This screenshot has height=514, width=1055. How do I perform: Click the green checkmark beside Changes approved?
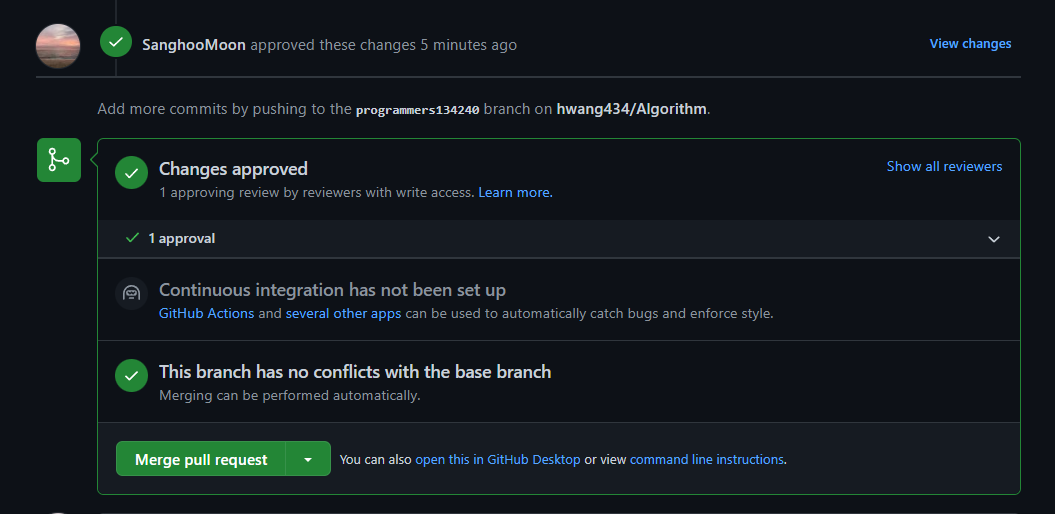click(131, 173)
